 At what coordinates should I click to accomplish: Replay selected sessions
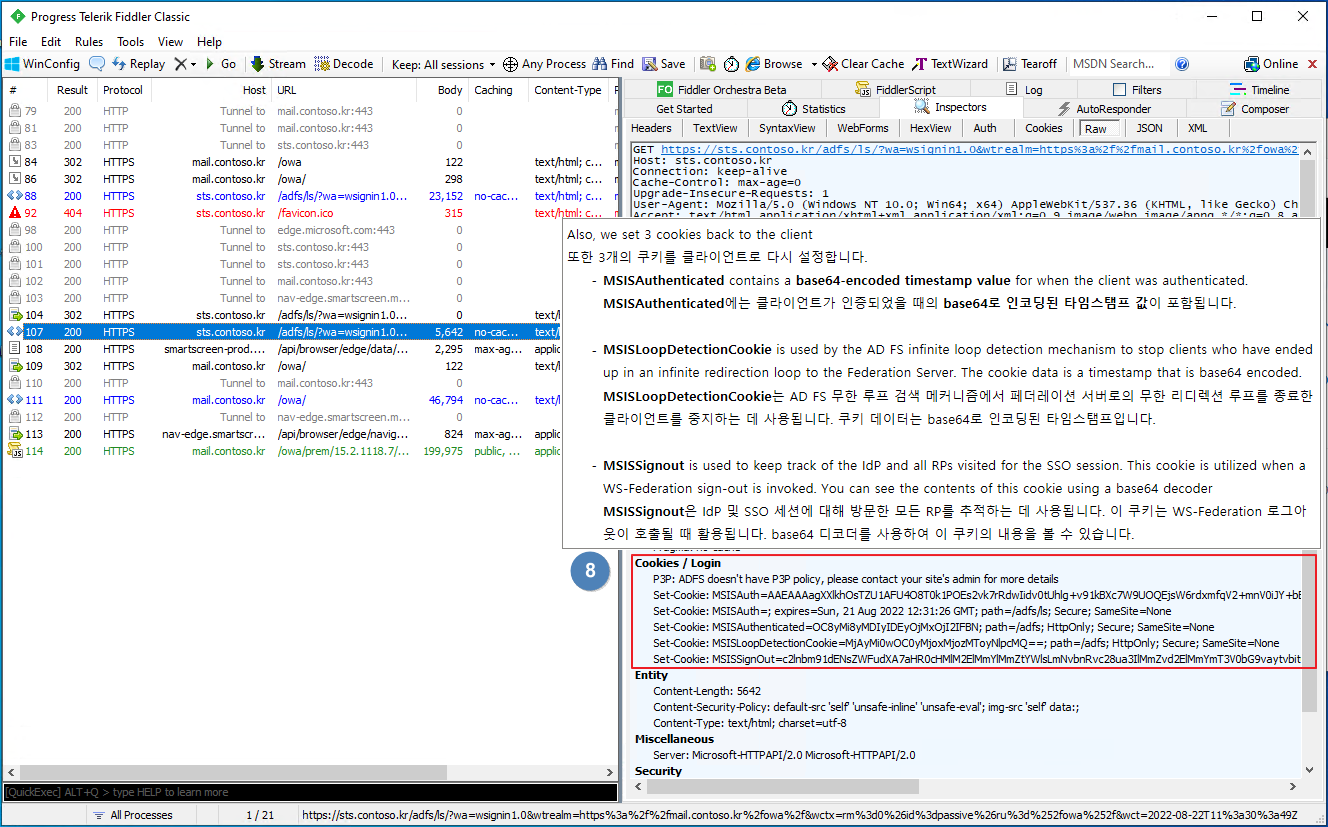coord(139,64)
